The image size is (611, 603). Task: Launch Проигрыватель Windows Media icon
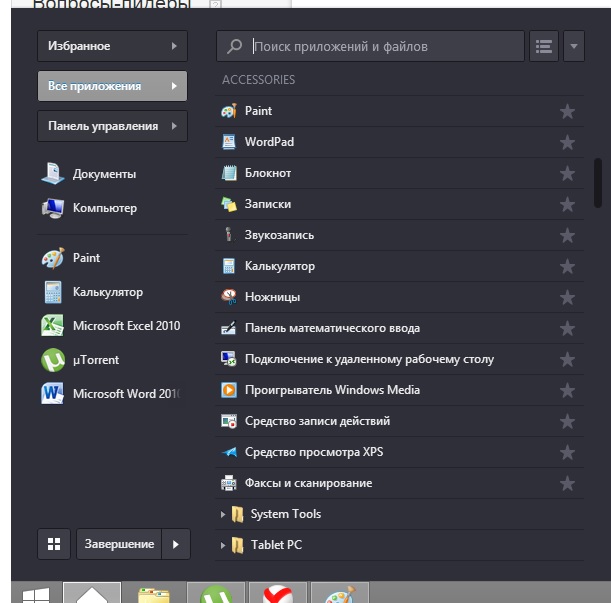229,390
